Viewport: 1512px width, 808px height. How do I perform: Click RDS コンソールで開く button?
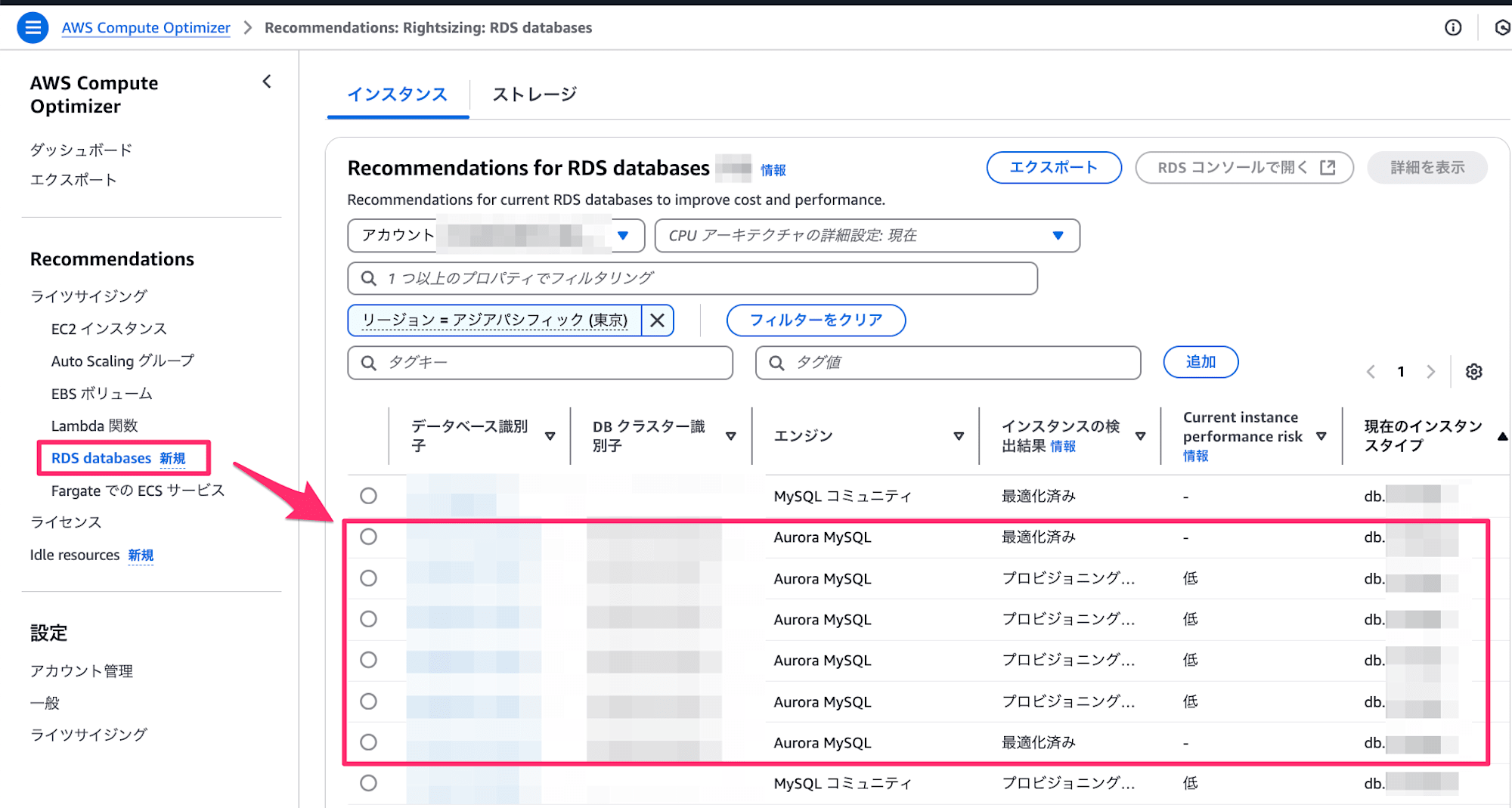tap(1244, 168)
